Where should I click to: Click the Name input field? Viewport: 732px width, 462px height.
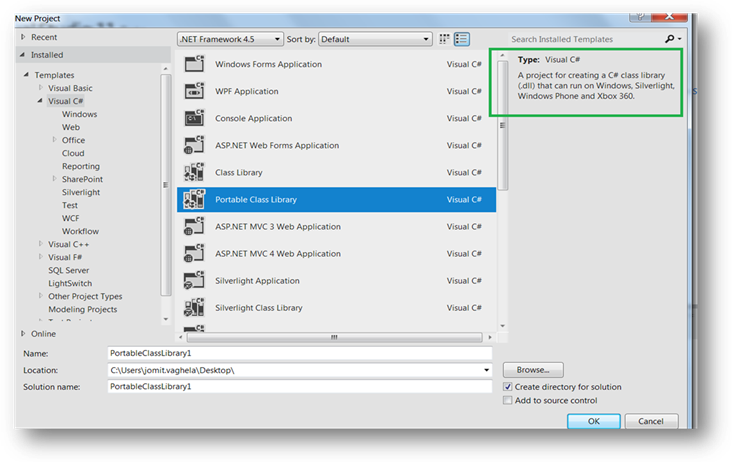[x=300, y=353]
